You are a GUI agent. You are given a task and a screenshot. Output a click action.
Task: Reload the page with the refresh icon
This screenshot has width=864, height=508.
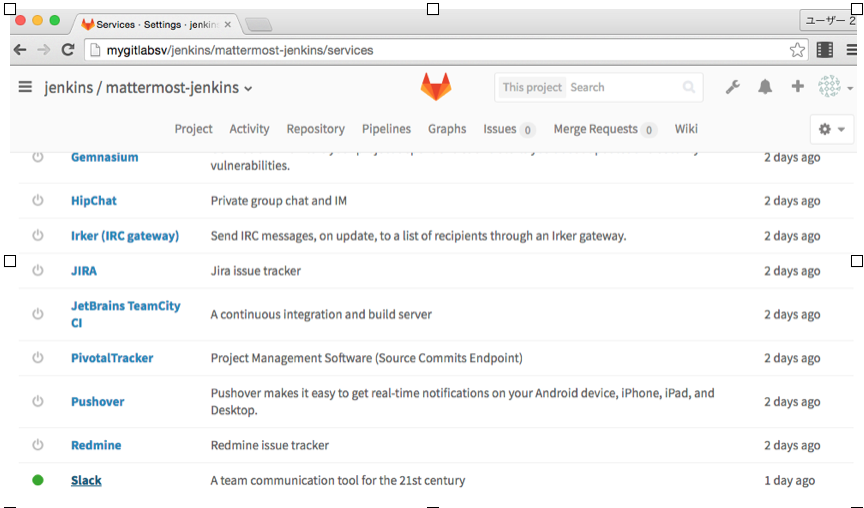tap(68, 50)
